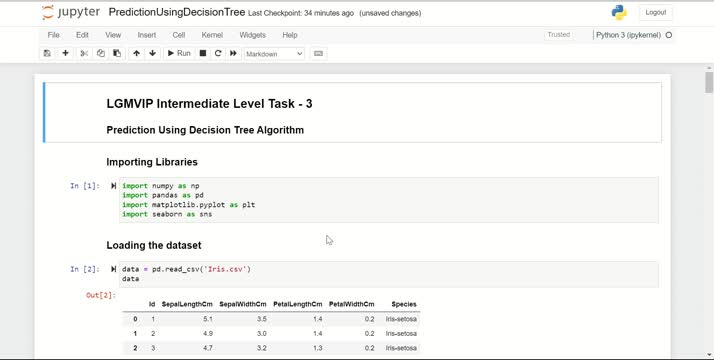714x360 pixels.
Task: Open the cell type Markdown dropdown
Action: [274, 54]
